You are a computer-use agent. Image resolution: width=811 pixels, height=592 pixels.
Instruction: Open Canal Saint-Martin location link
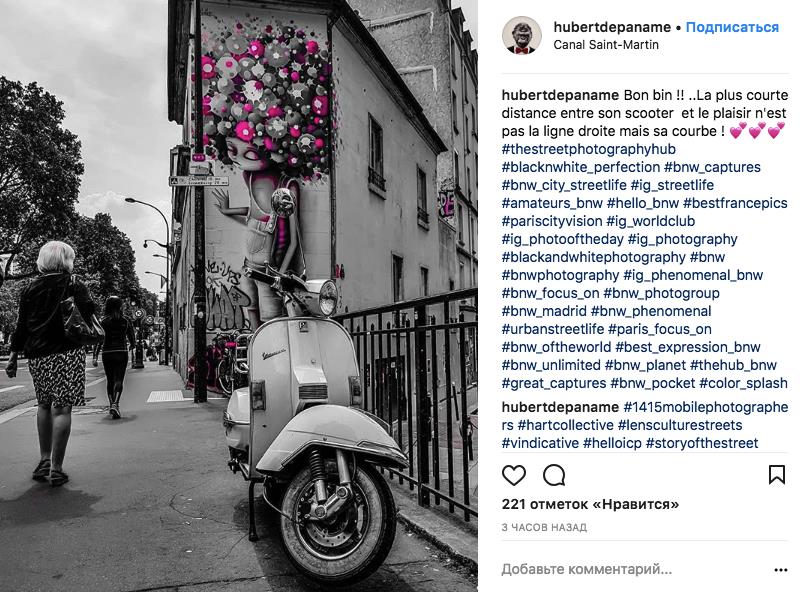click(606, 45)
